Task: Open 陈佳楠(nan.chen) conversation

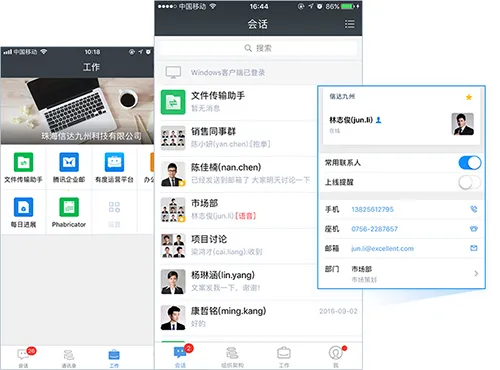Action: coord(237,174)
